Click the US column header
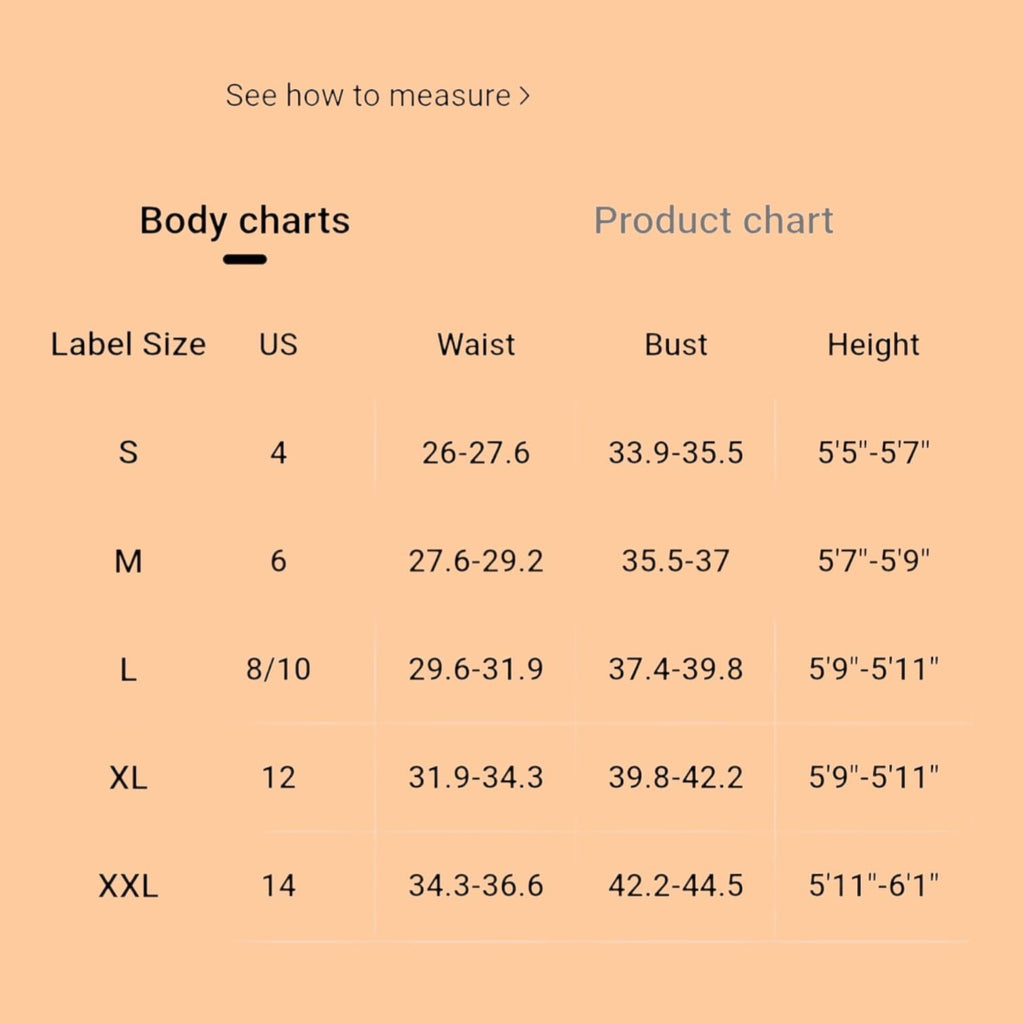Screen dimensions: 1024x1024 point(278,344)
